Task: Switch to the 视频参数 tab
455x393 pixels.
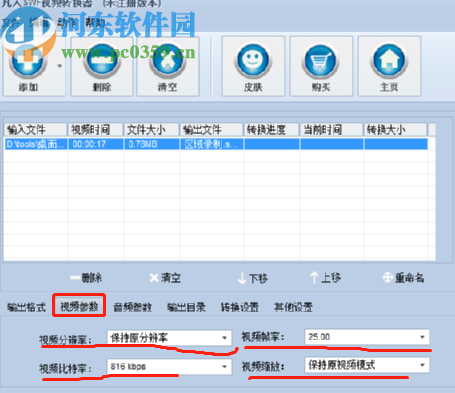Action: [79, 306]
